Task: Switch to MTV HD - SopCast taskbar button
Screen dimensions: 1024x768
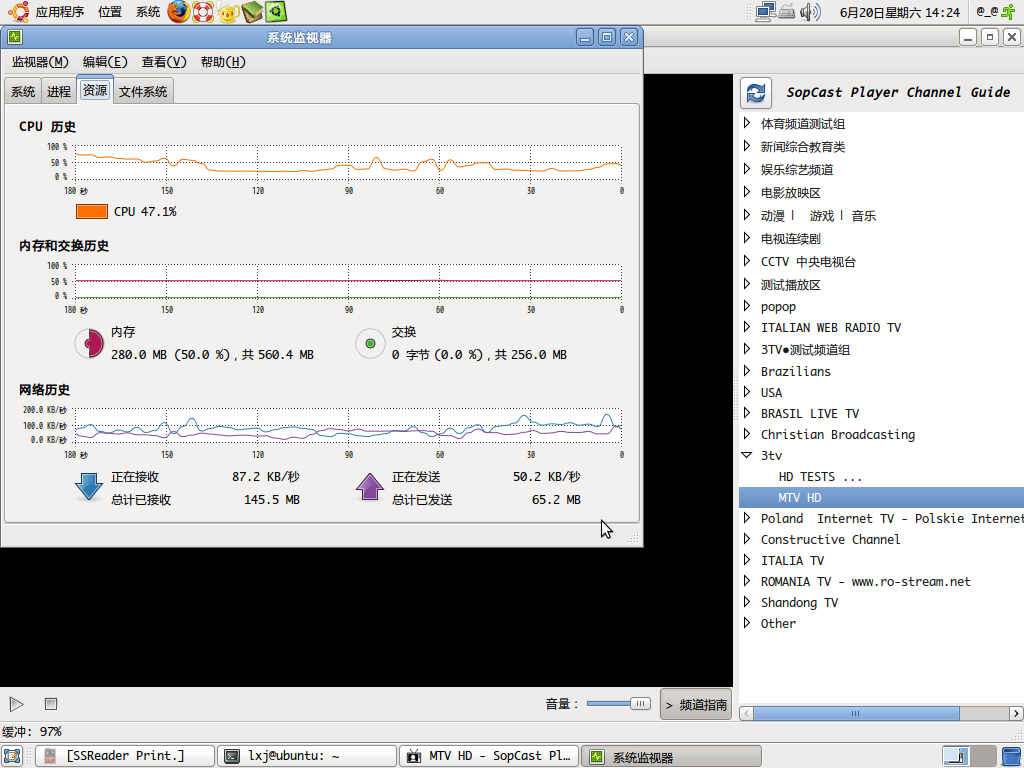Action: click(x=489, y=756)
